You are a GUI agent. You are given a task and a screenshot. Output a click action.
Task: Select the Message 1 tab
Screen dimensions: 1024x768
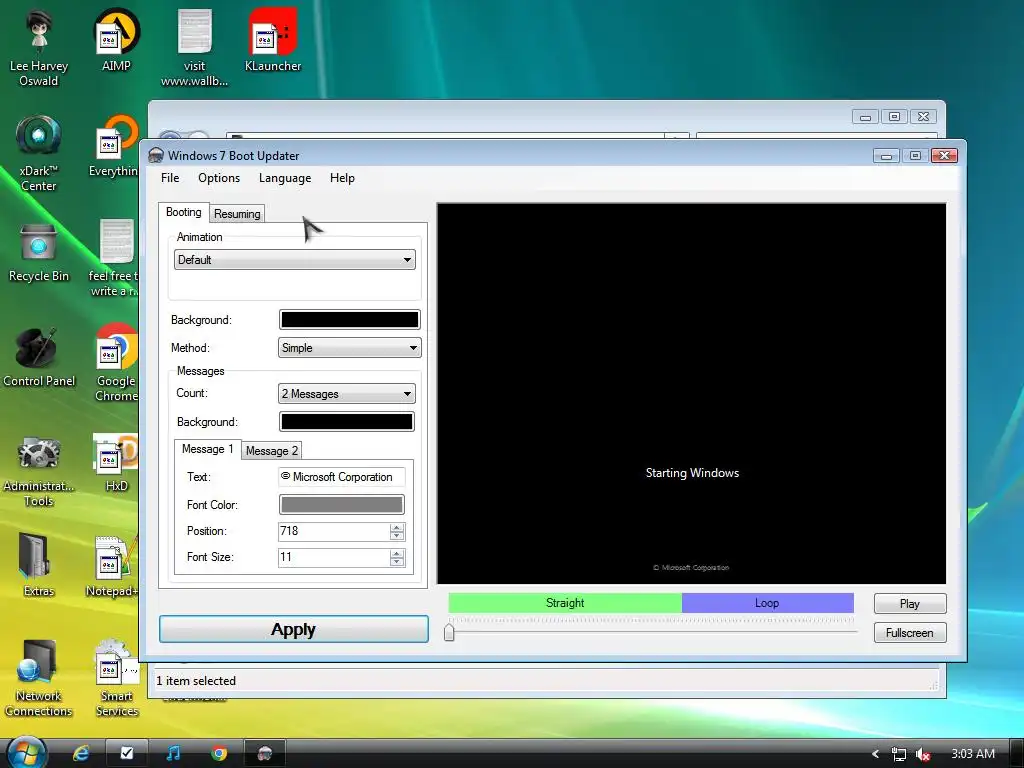[207, 449]
